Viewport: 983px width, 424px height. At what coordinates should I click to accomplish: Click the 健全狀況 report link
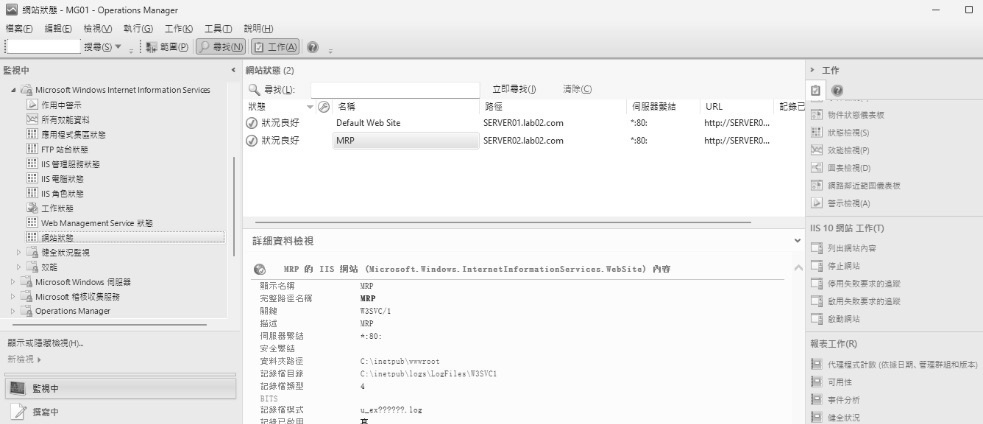point(844,417)
